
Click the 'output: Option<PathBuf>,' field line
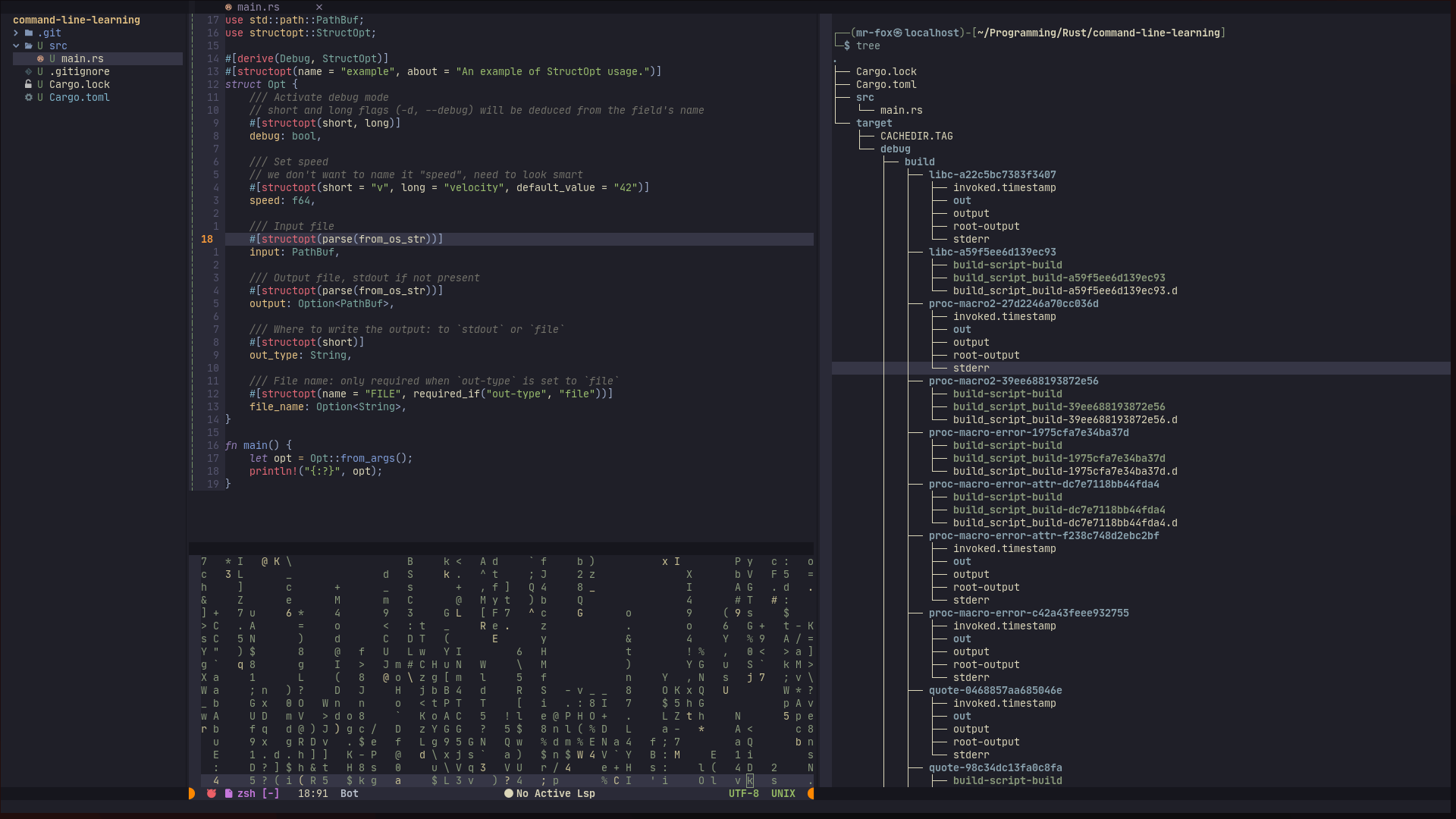point(322,303)
